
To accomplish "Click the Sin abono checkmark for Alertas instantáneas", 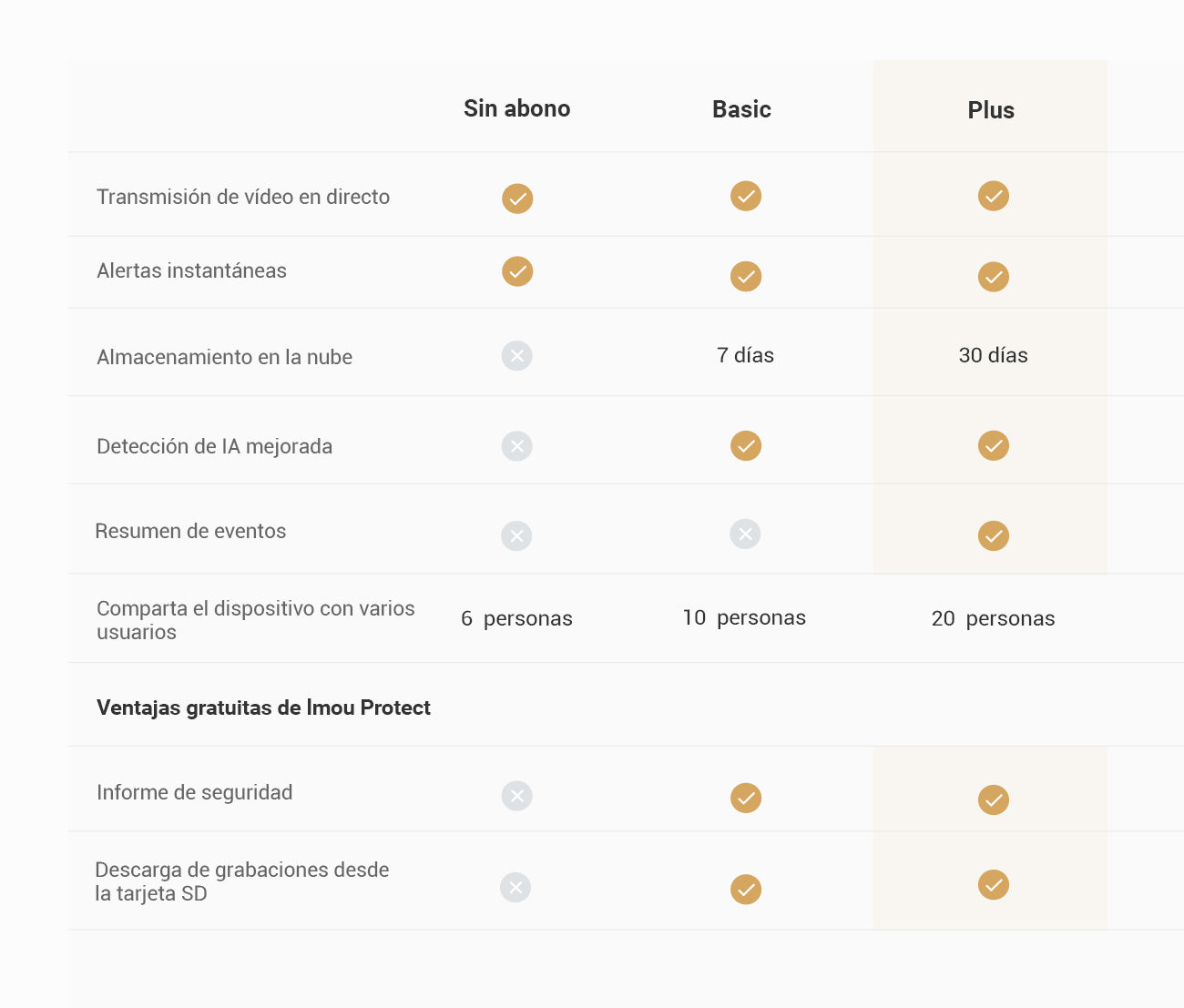I will pyautogui.click(x=517, y=271).
